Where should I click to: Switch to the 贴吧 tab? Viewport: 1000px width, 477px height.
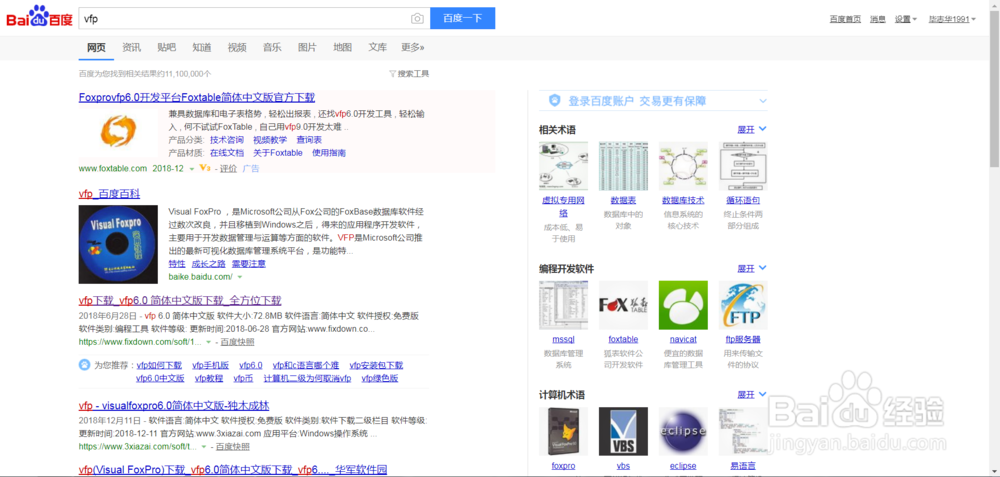point(166,47)
